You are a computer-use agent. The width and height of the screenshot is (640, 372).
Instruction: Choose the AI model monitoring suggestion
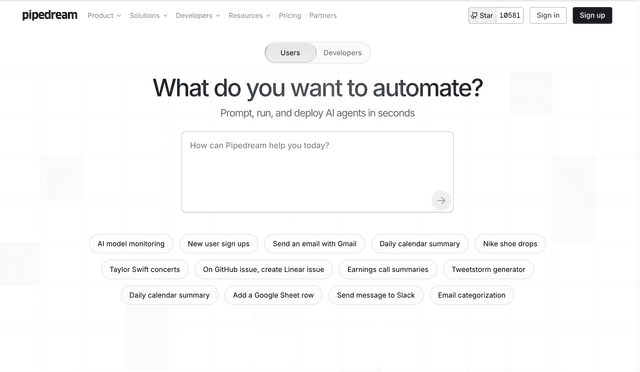pos(131,244)
